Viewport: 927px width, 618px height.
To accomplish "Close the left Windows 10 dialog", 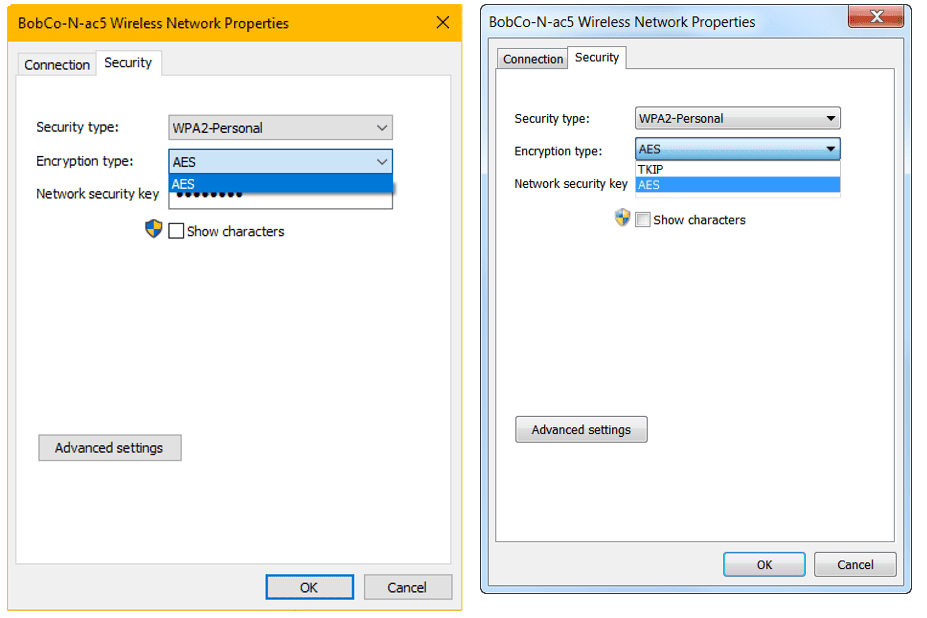I will (443, 22).
